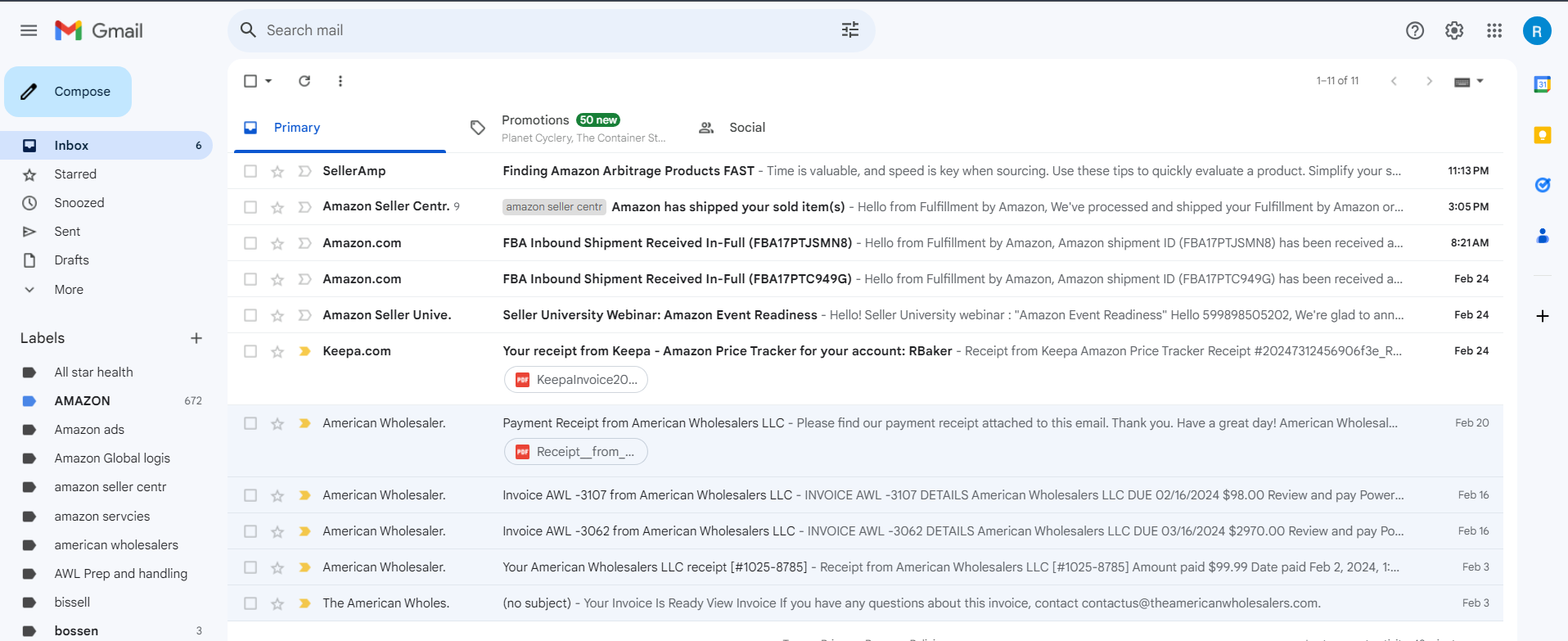This screenshot has height=641, width=1568.
Task: Select the Amazon Seller Centr. email checkbox
Action: click(250, 207)
